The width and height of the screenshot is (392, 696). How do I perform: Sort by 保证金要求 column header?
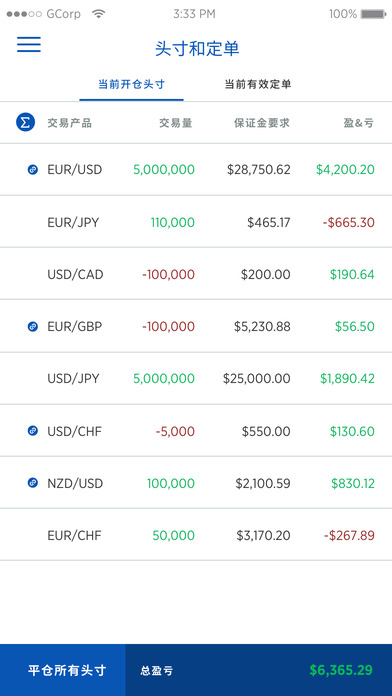262,123
